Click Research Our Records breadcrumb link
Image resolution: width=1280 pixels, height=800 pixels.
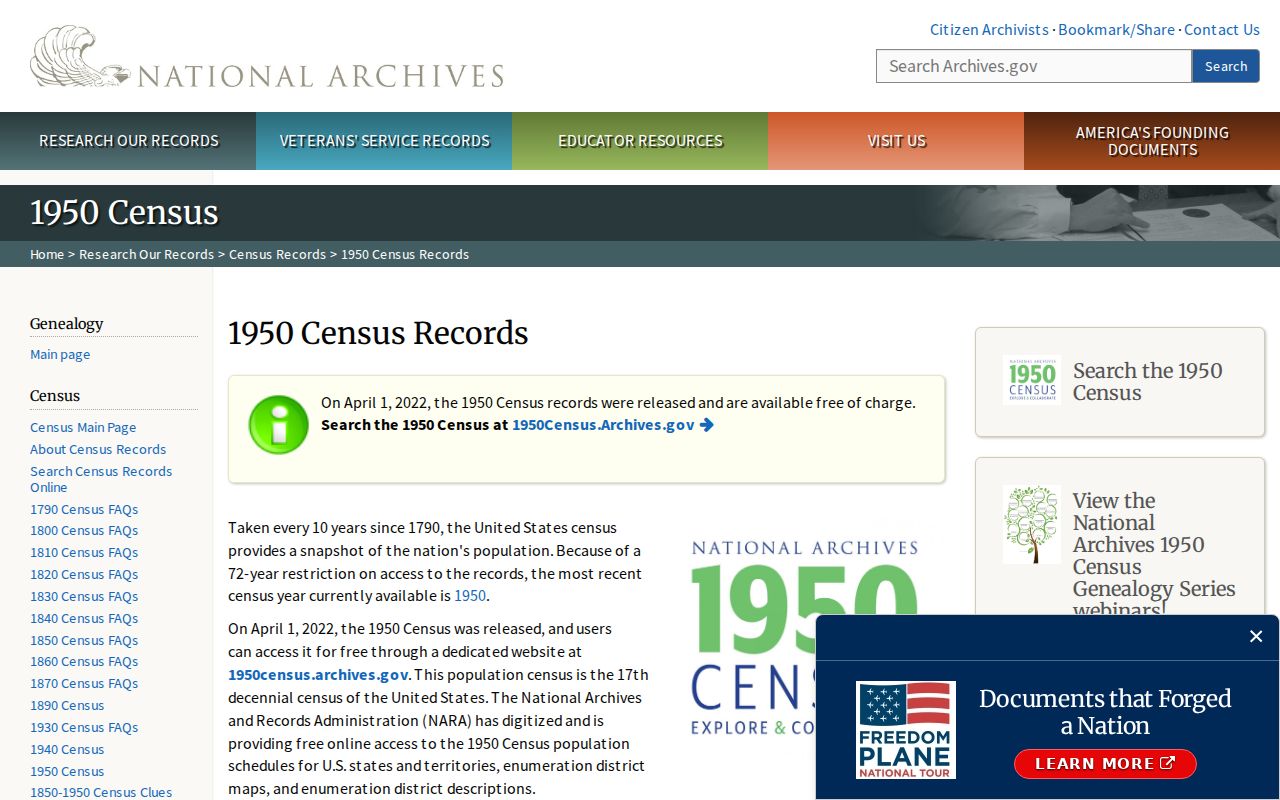(146, 254)
